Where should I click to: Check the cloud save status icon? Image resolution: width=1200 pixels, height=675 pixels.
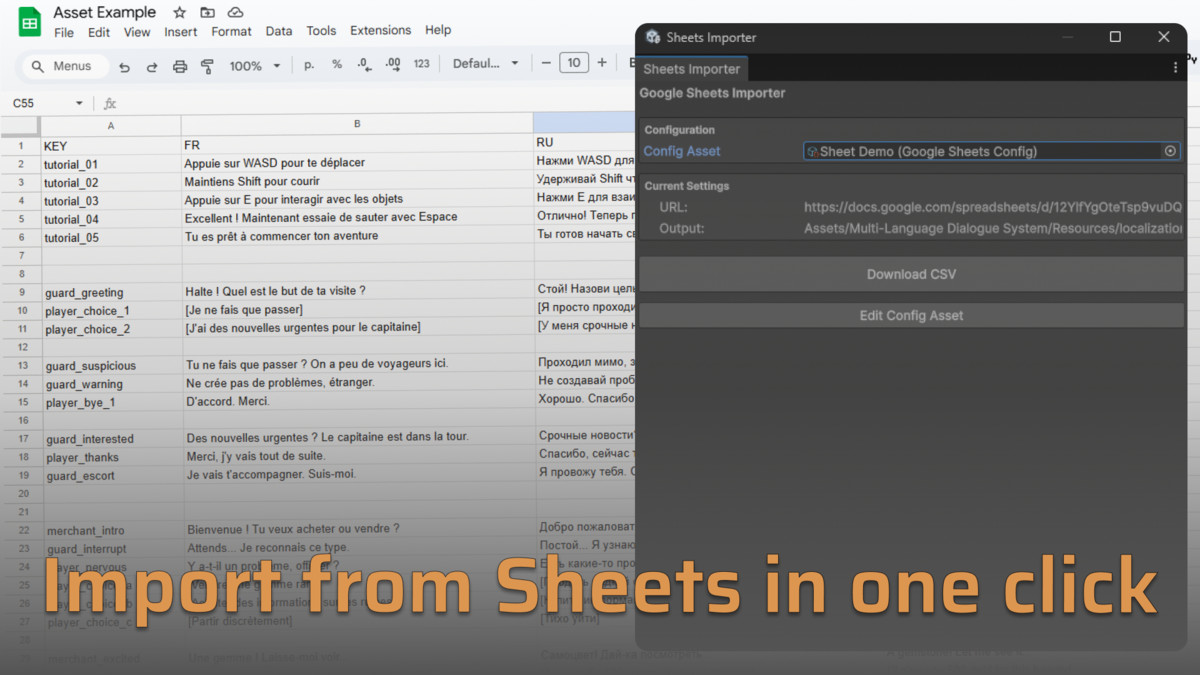[x=235, y=13]
